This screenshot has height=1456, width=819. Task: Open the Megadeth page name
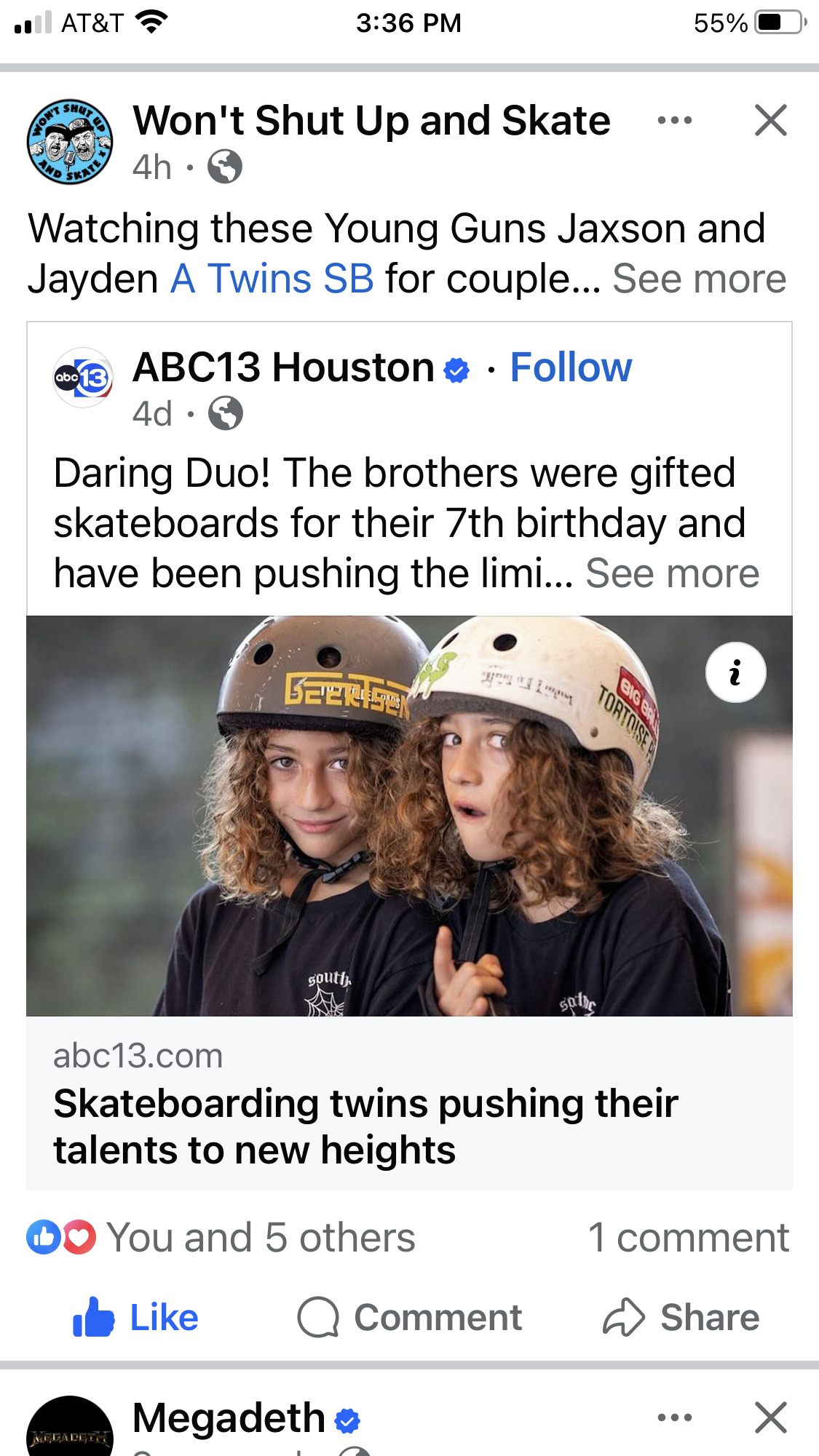click(229, 1417)
